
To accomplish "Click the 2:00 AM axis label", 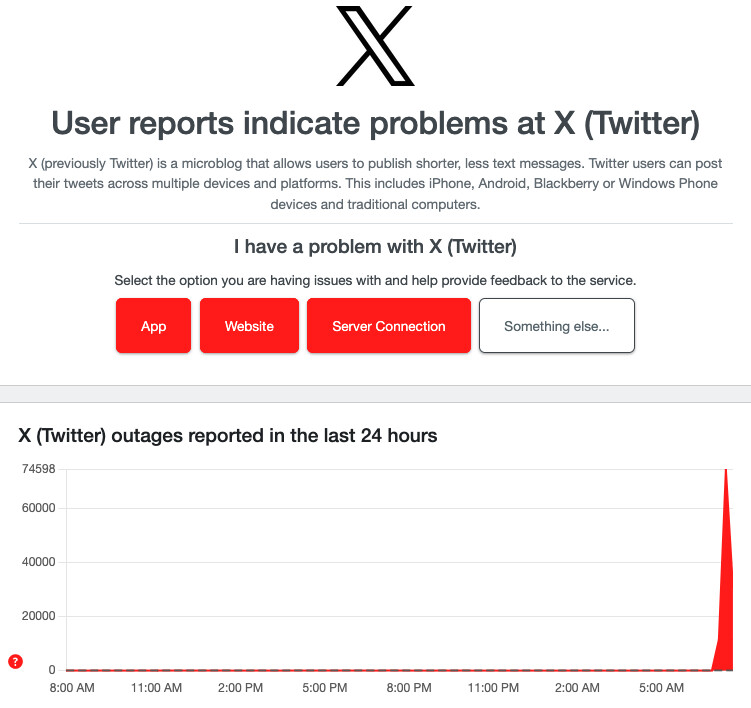I will click(x=577, y=688).
